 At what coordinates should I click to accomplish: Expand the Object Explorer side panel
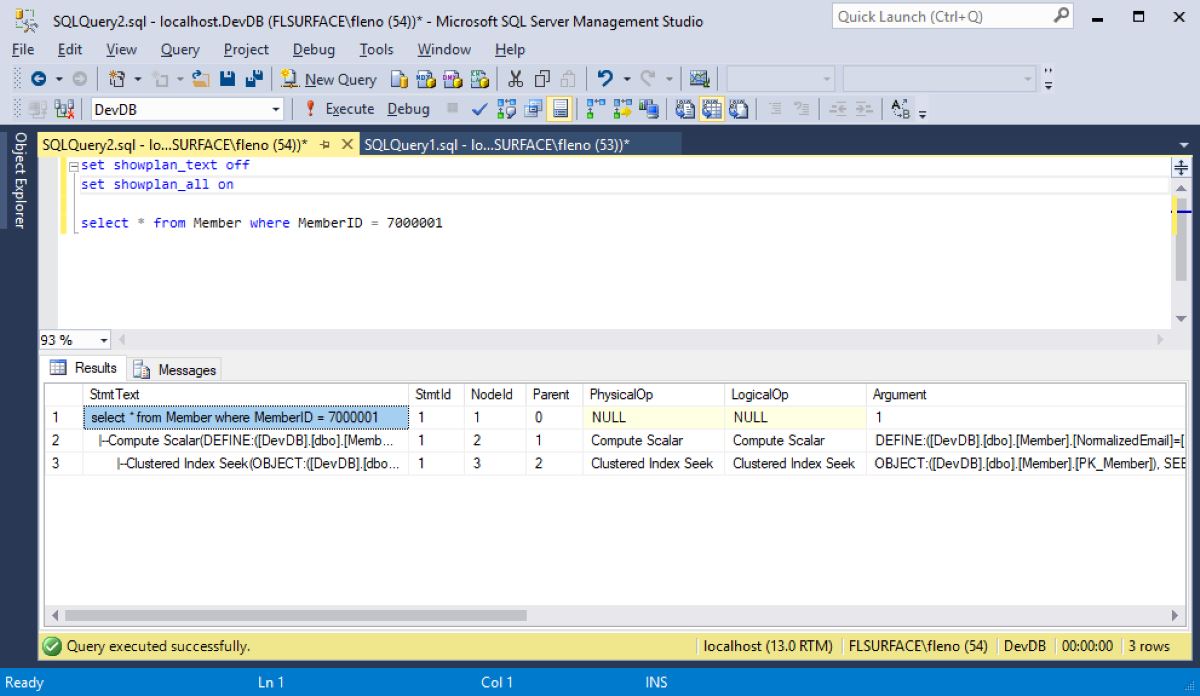pyautogui.click(x=18, y=180)
